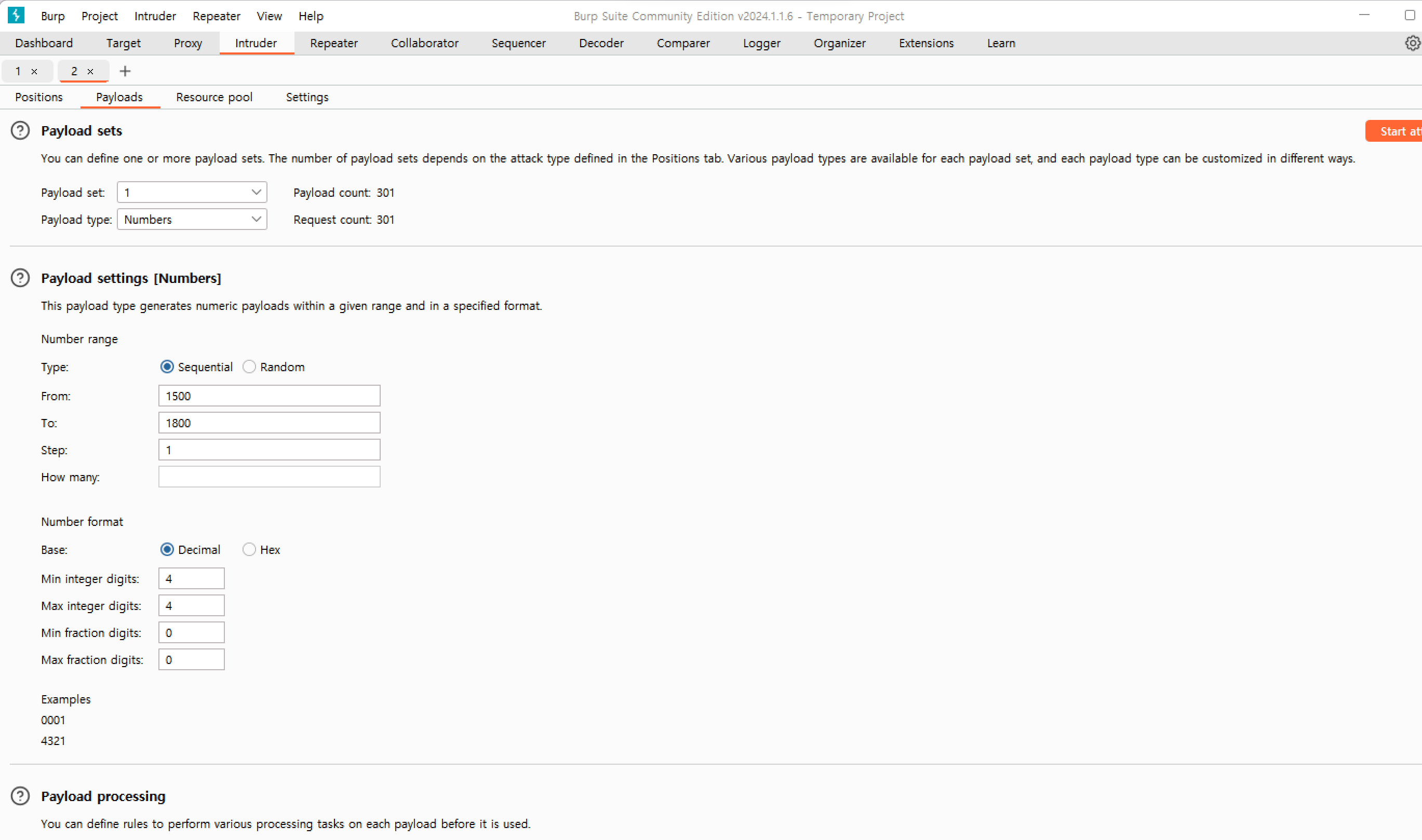
Task: Go to the Decoder tool tab
Action: 600,43
